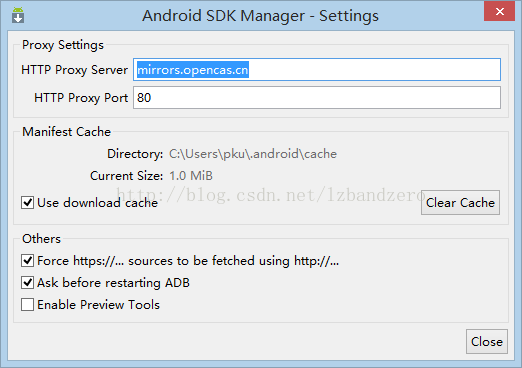Image resolution: width=522 pixels, height=368 pixels.
Task: Click the Proxy Settings group heading
Action: point(63,45)
